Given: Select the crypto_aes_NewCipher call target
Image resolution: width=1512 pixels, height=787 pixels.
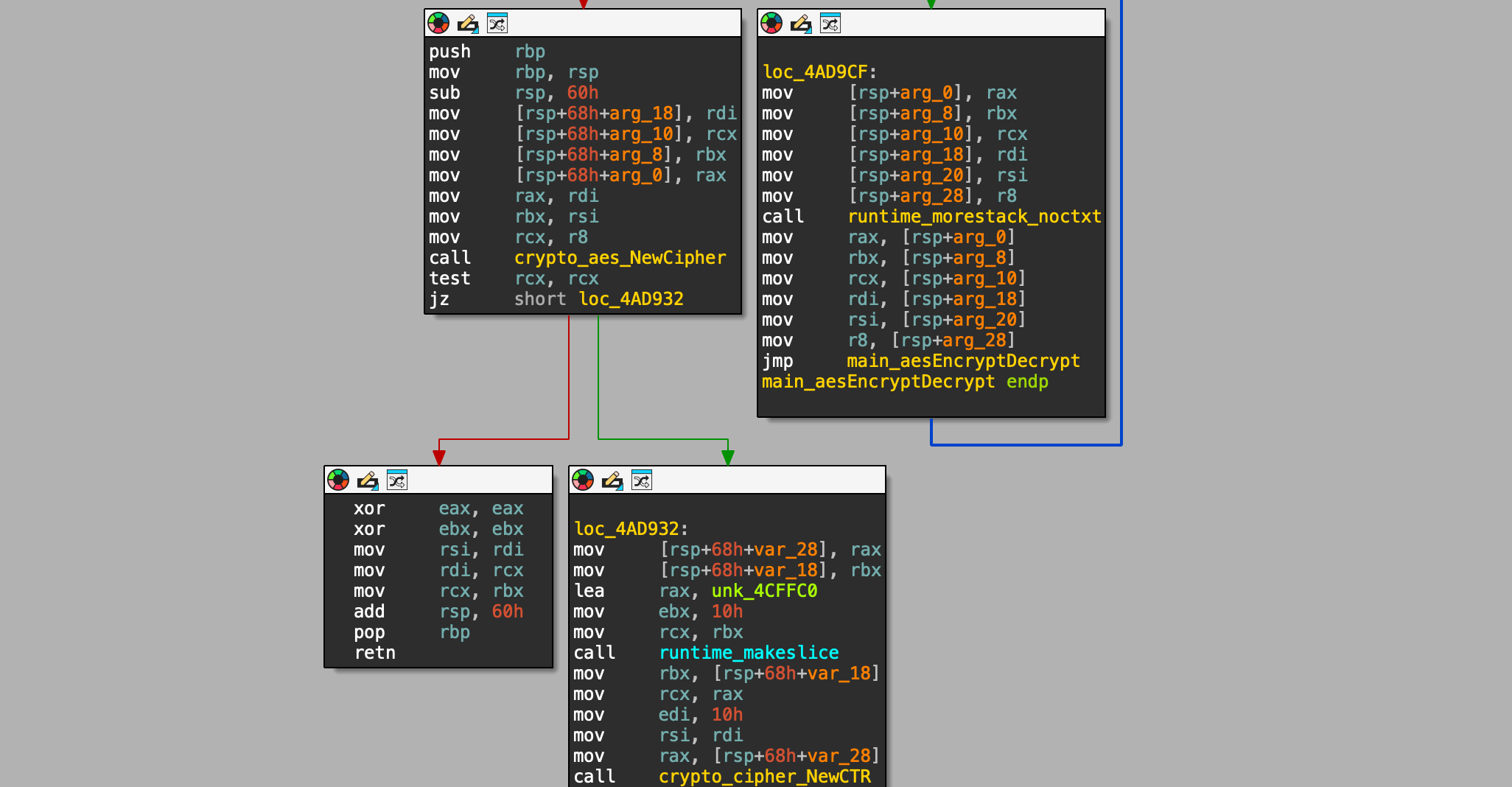Looking at the screenshot, I should point(620,258).
